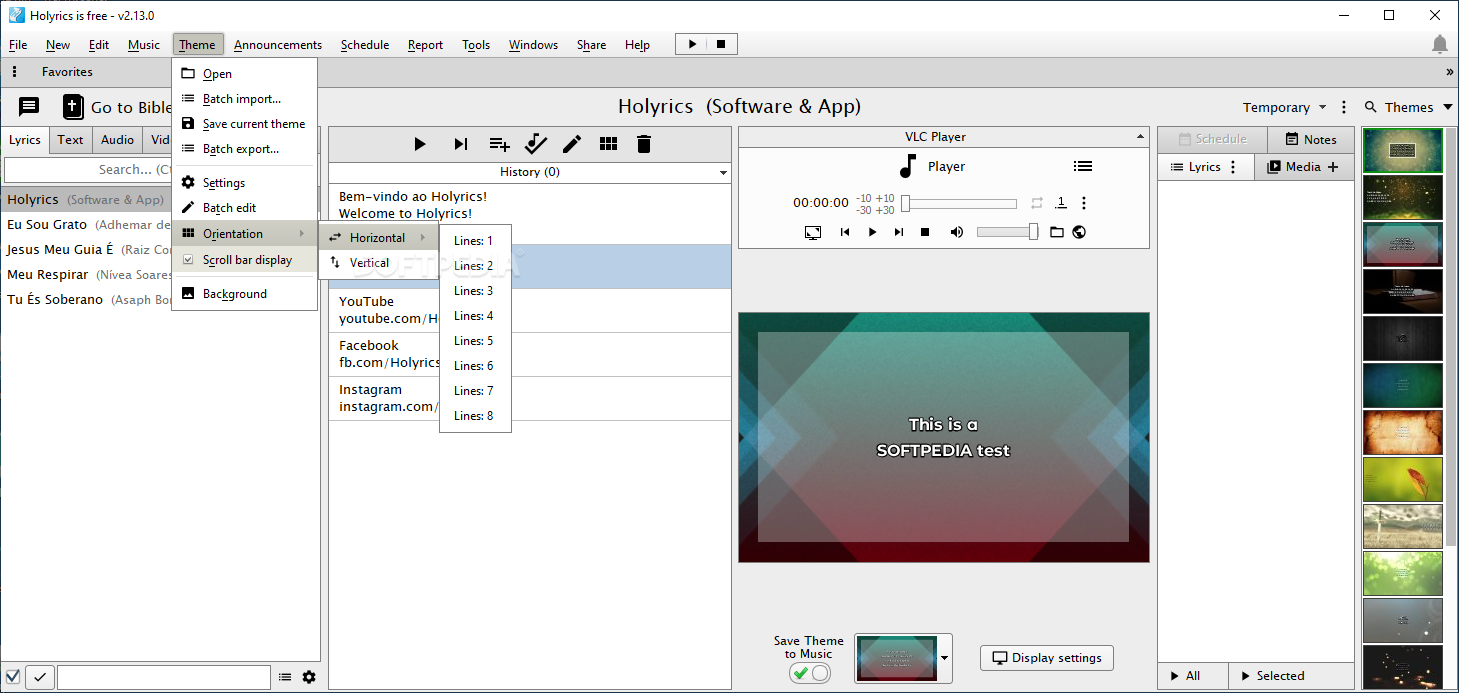Viewport: 1459px width, 693px height.
Task: Open theme Settings menu entry
Action: pyautogui.click(x=245, y=183)
